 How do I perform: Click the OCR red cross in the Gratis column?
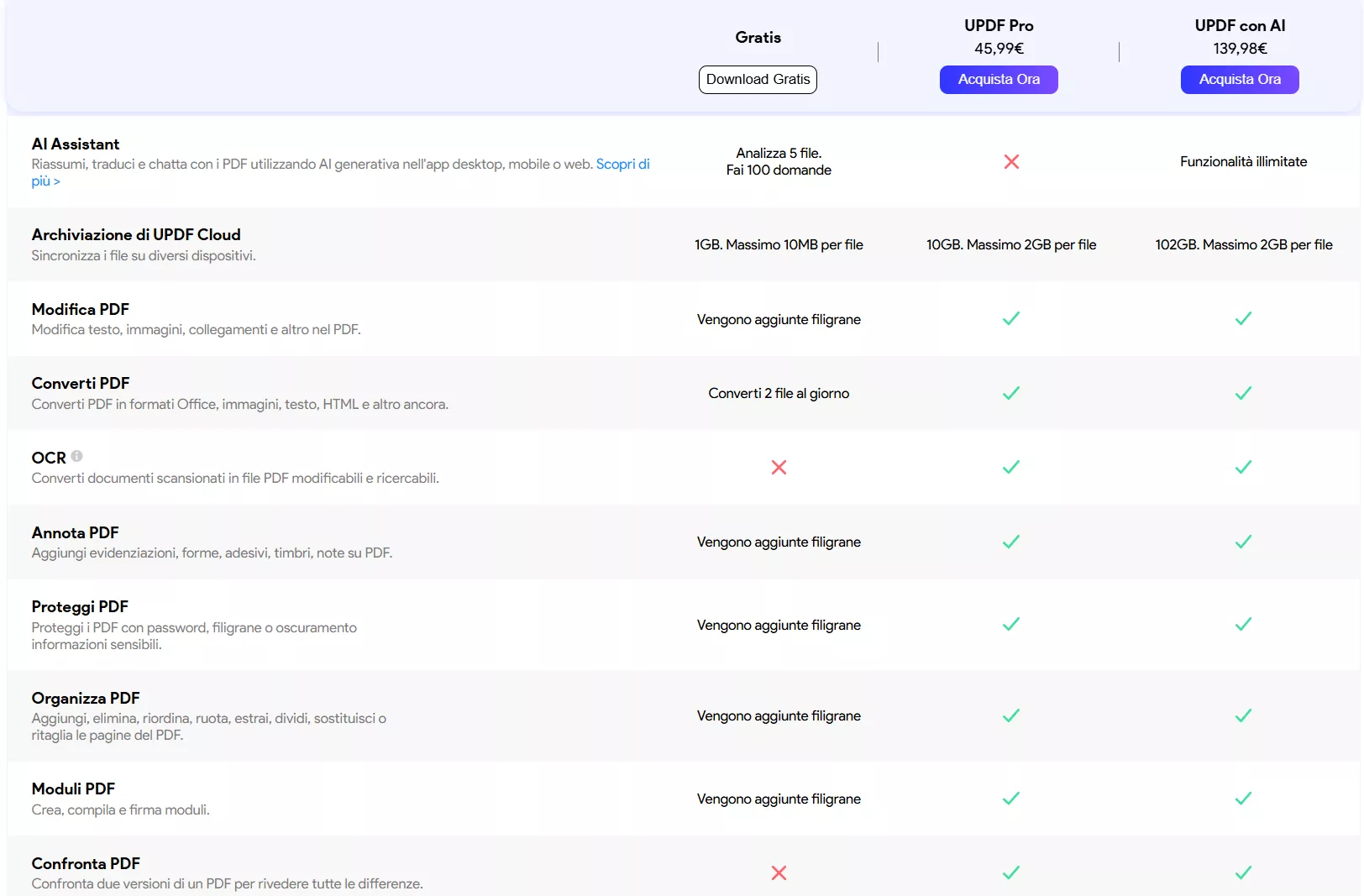tap(779, 467)
